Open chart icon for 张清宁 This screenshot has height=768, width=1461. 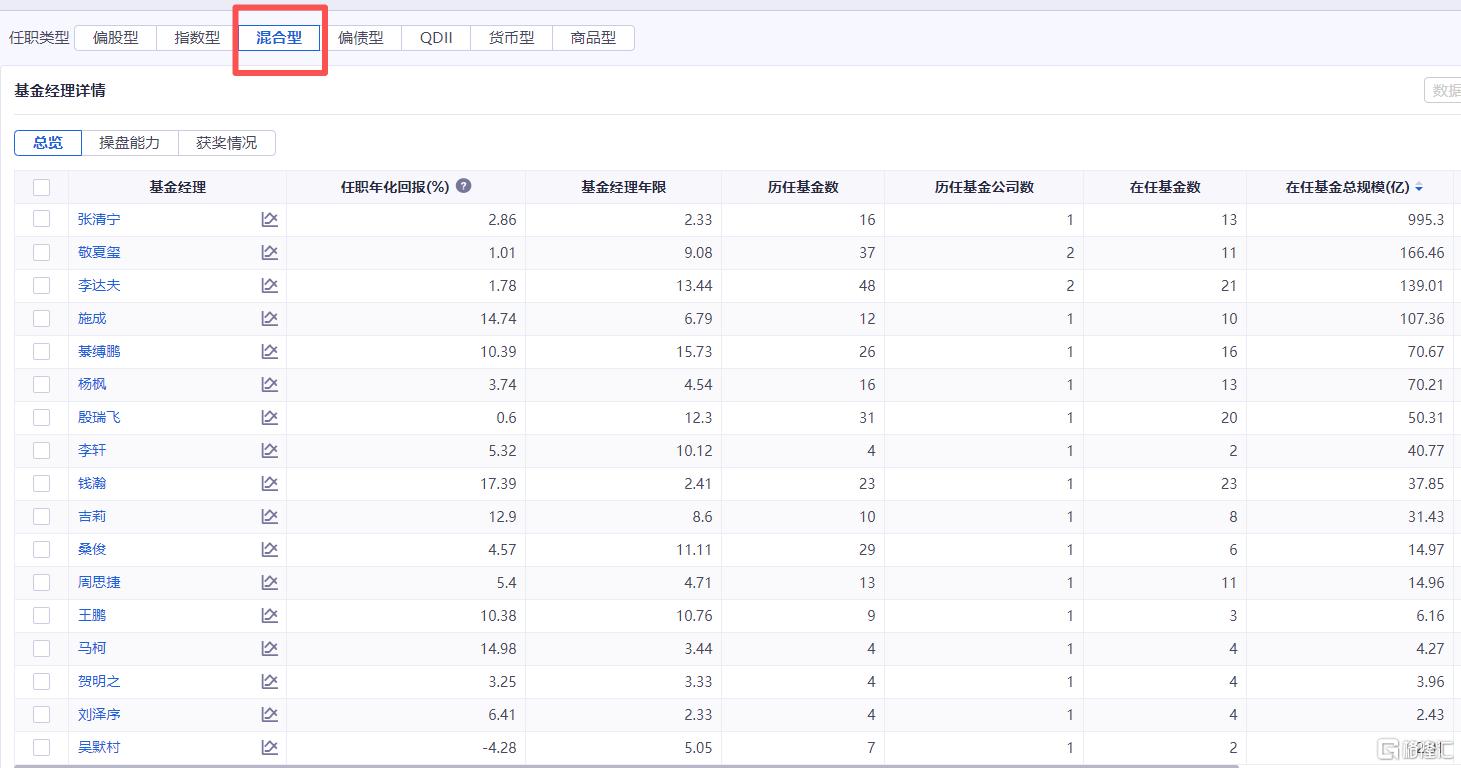point(269,219)
